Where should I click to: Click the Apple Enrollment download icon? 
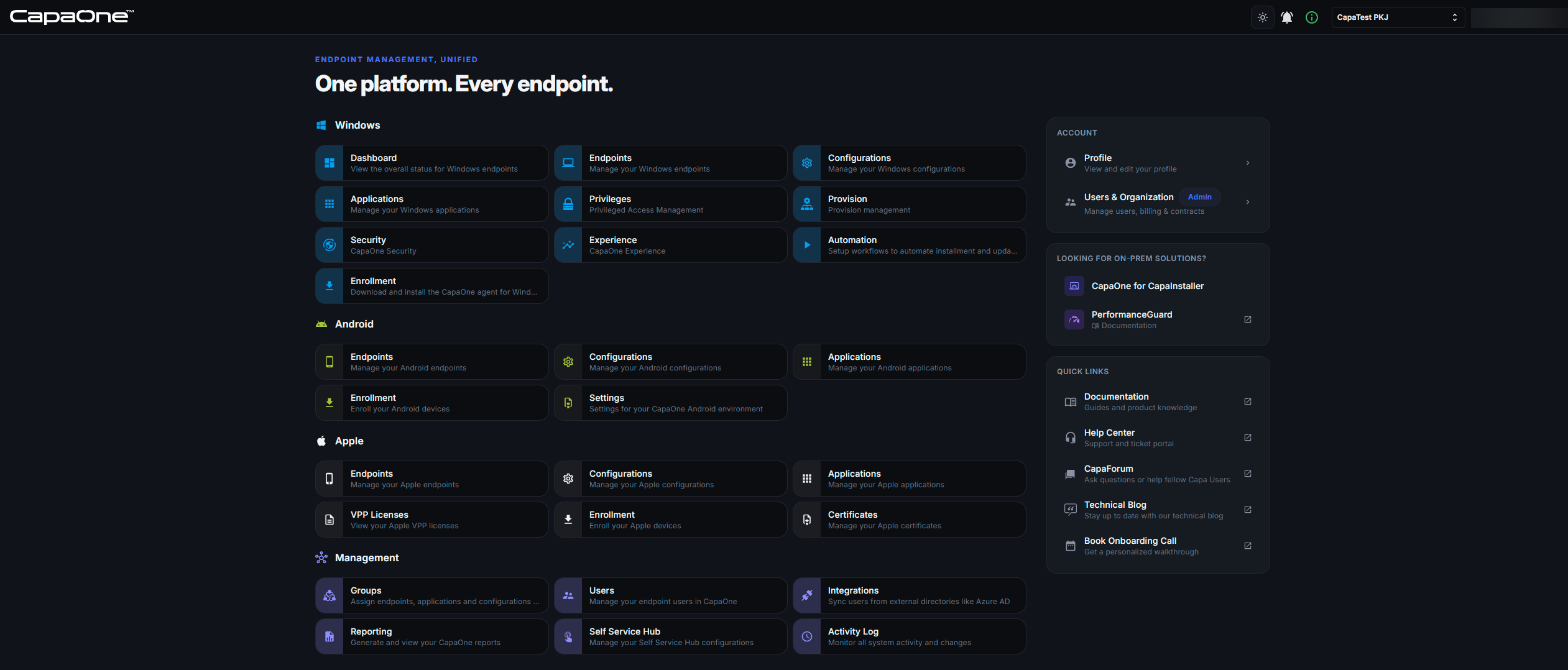coord(568,520)
